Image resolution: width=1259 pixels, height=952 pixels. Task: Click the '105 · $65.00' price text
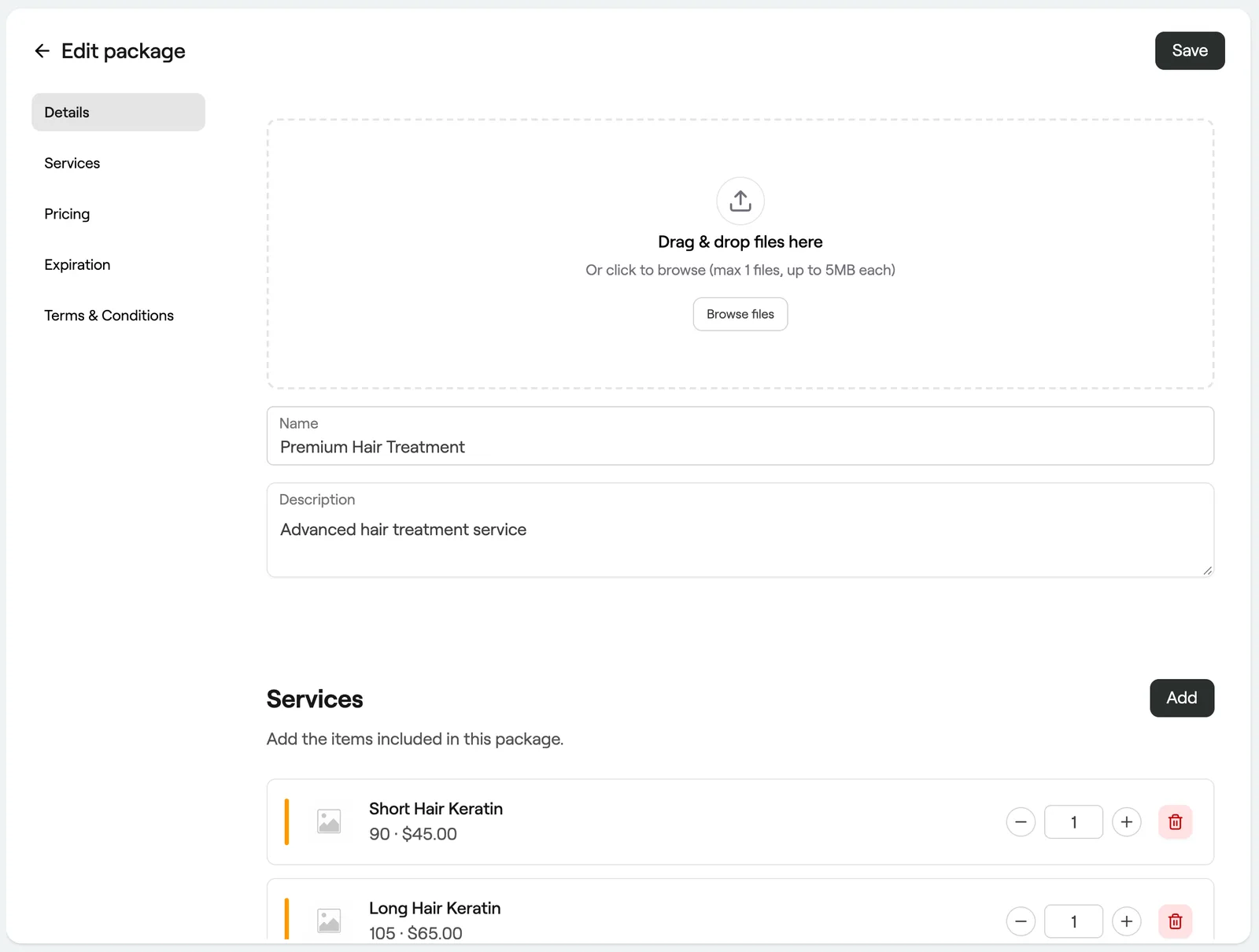[x=415, y=933]
